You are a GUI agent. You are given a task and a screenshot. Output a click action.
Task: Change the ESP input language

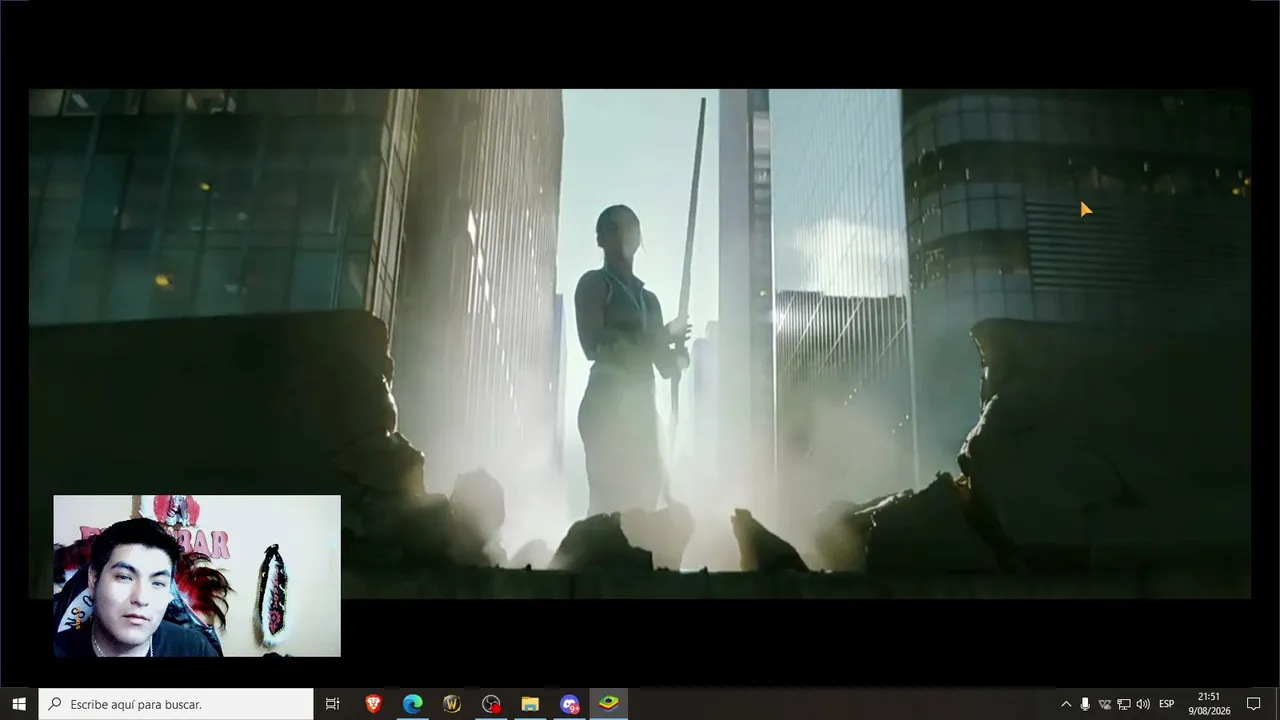click(x=1166, y=704)
